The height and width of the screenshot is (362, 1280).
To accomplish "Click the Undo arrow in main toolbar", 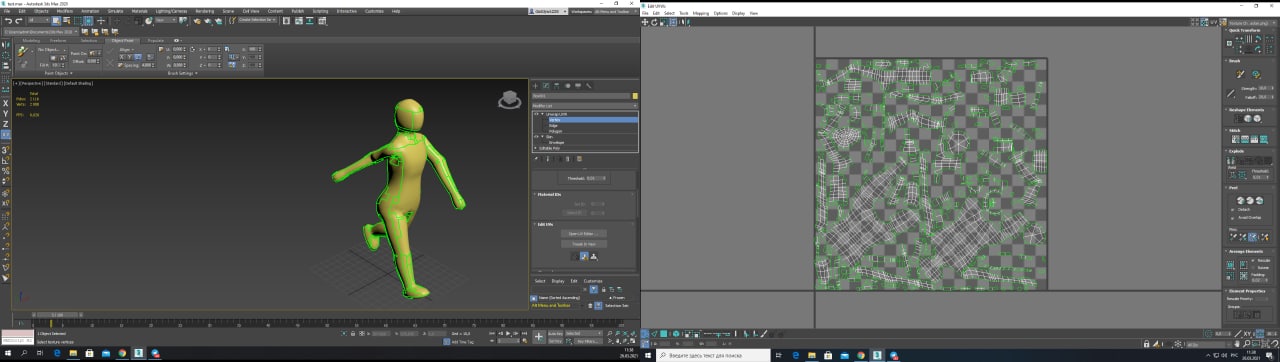I will pyautogui.click(x=8, y=20).
